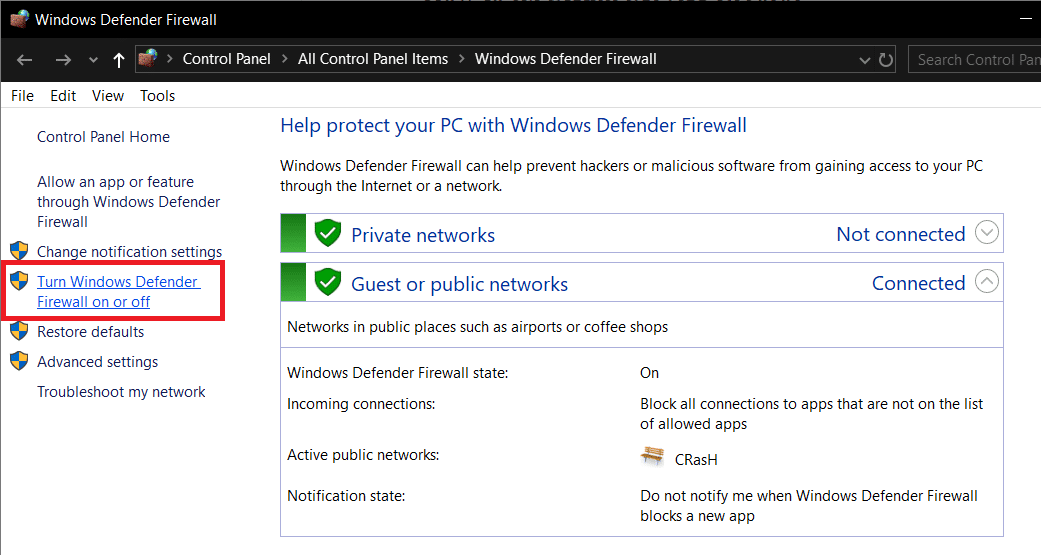Click green shield beside Guest or public networks
Screen dimensions: 1041x555
point(328,283)
